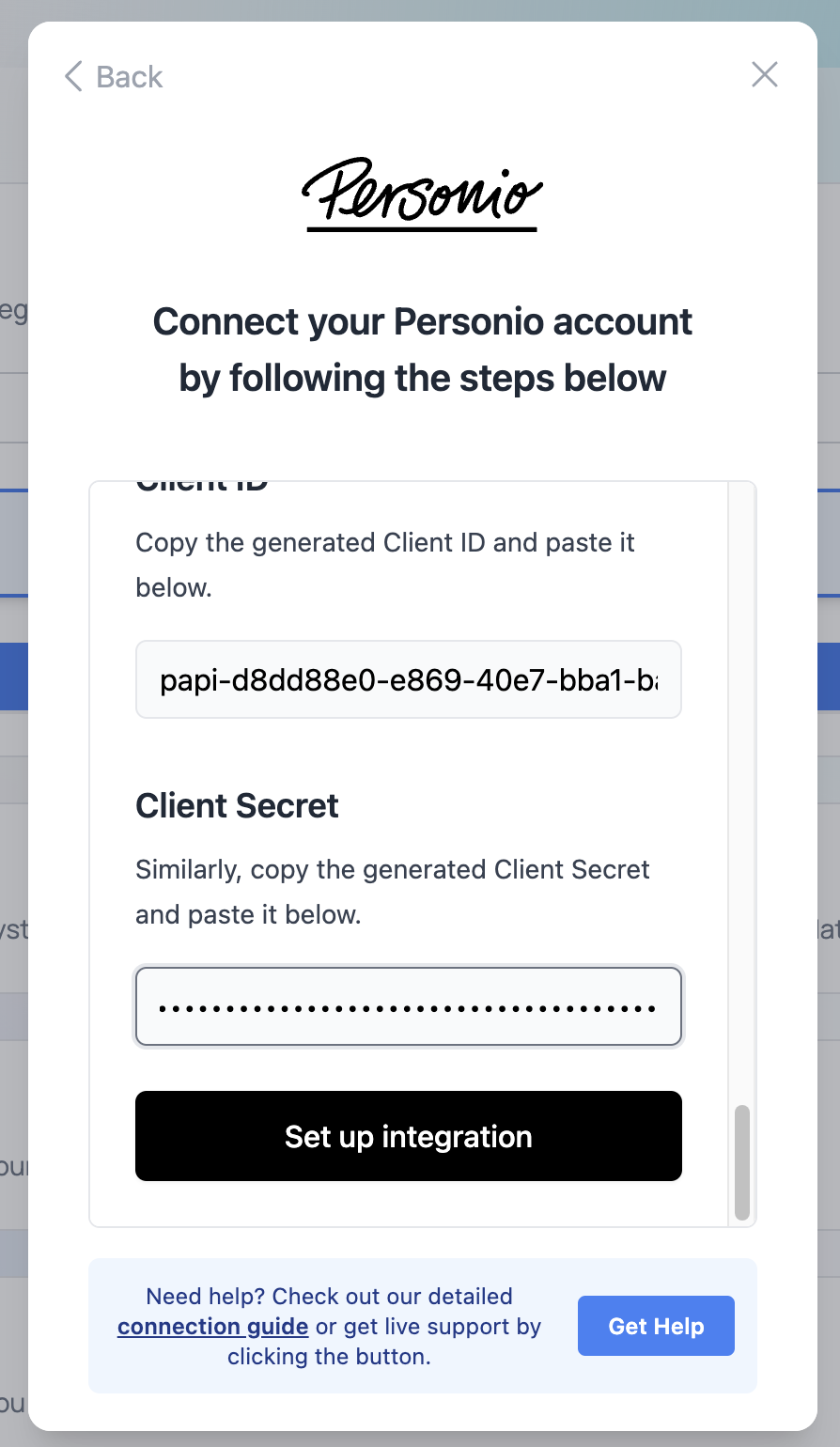Click the "Copy the generated Client ID" instruction
The height and width of the screenshot is (1447, 840).
coord(385,543)
